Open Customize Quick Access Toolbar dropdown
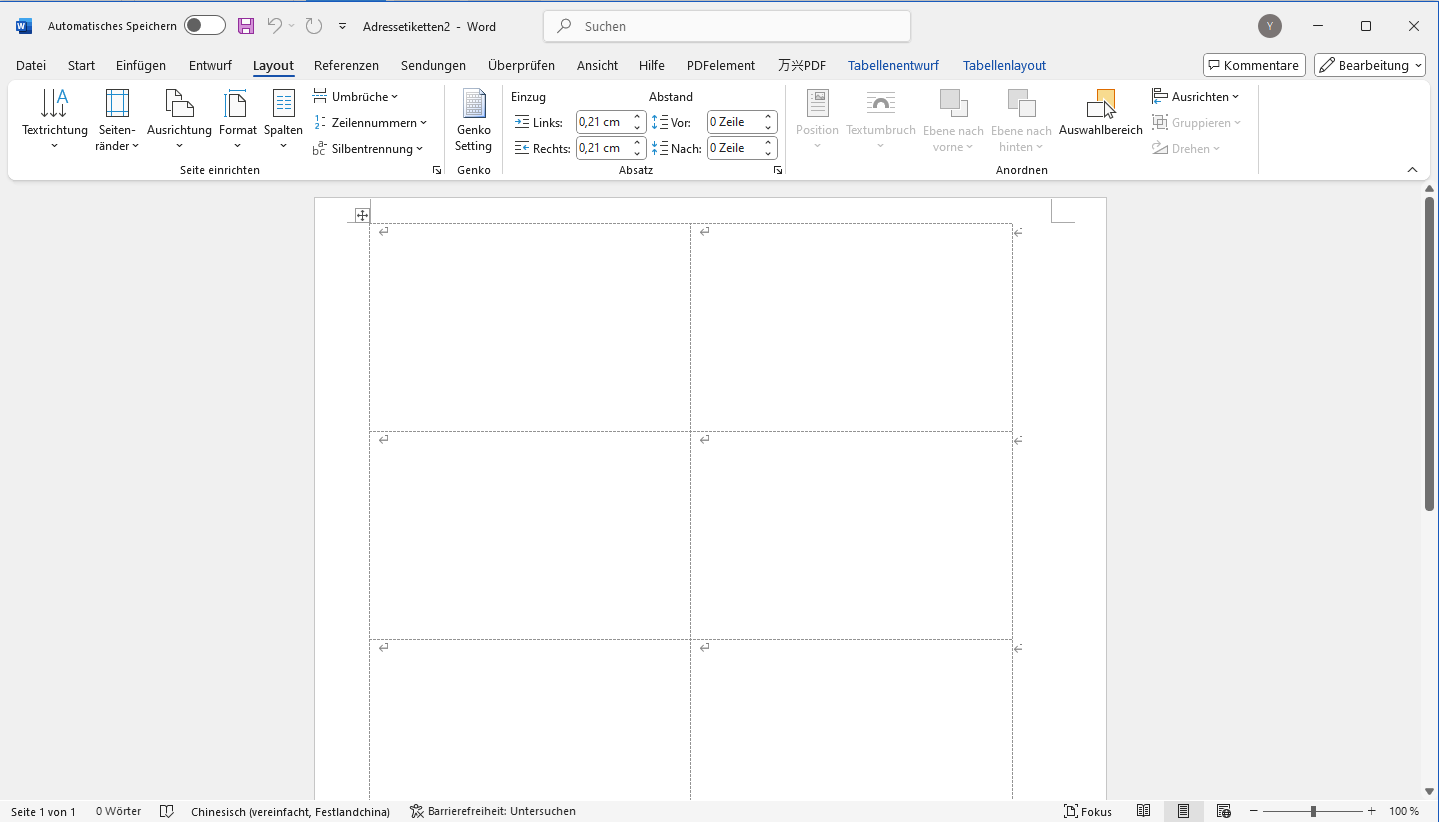Screen dimensions: 1439x822 (343, 27)
